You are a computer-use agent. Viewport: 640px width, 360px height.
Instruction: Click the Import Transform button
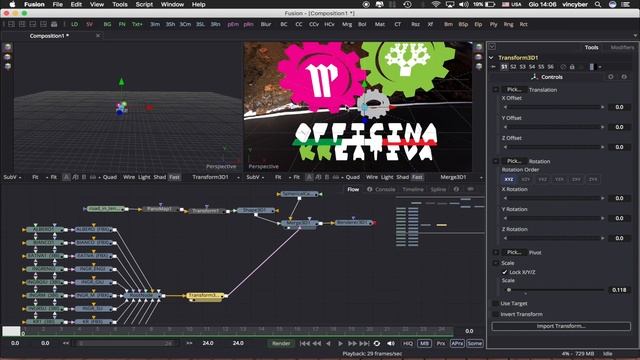pos(561,326)
